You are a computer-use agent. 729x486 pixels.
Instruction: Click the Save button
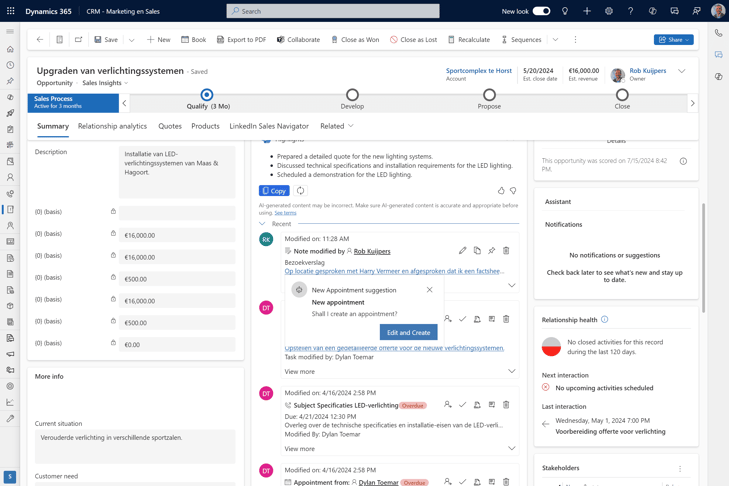coord(106,40)
